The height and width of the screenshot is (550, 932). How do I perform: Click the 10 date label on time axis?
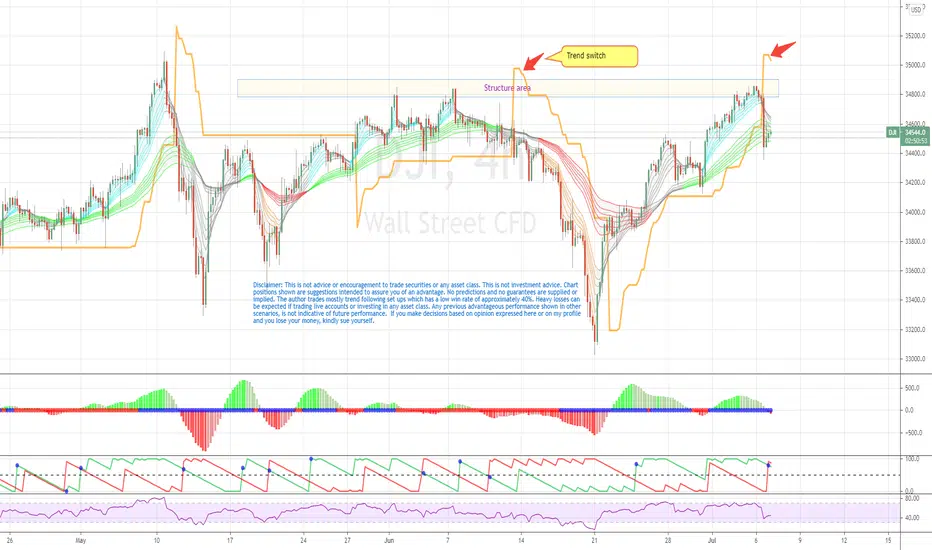pyautogui.click(x=156, y=540)
